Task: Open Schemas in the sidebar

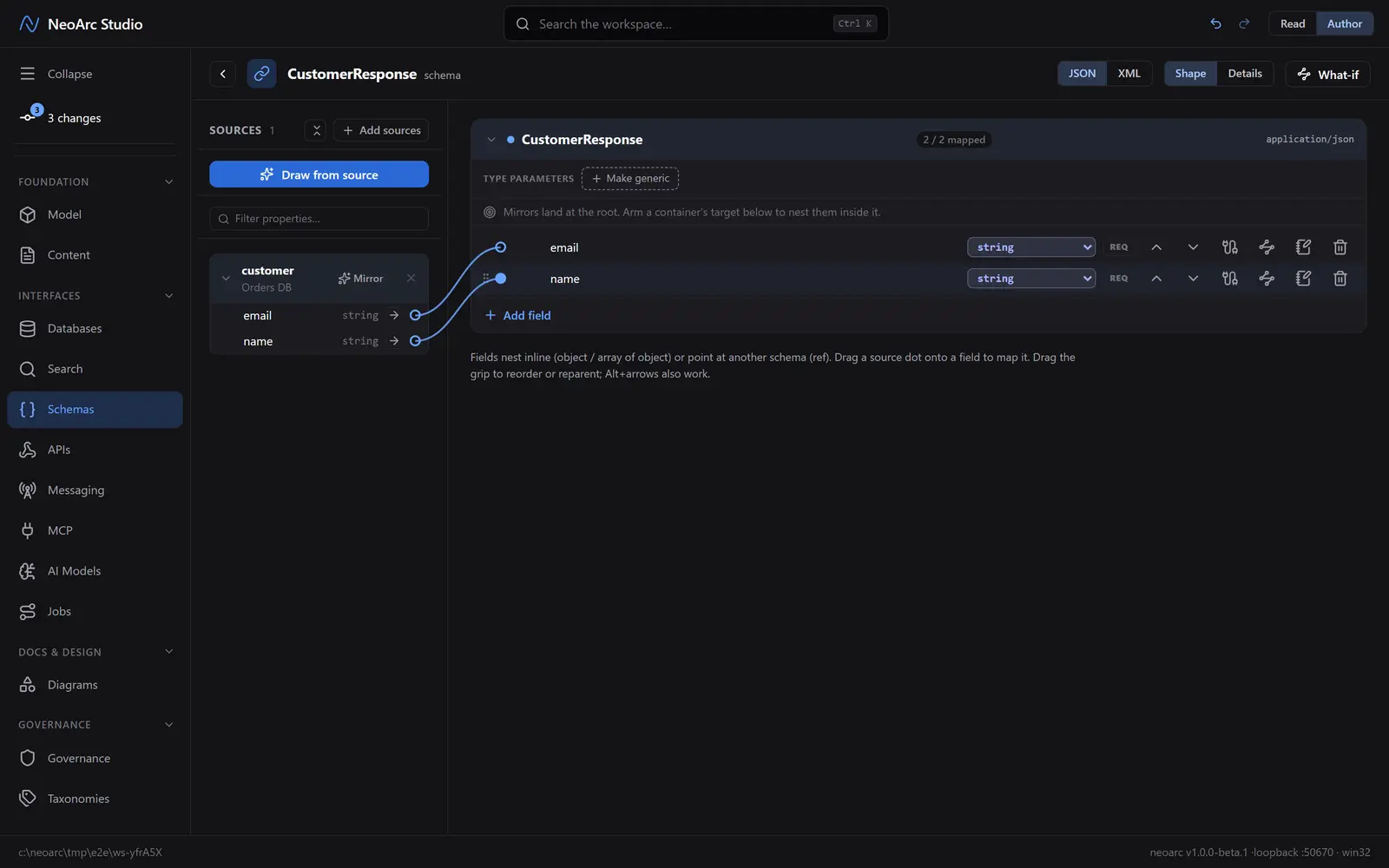Action: pyautogui.click(x=95, y=410)
